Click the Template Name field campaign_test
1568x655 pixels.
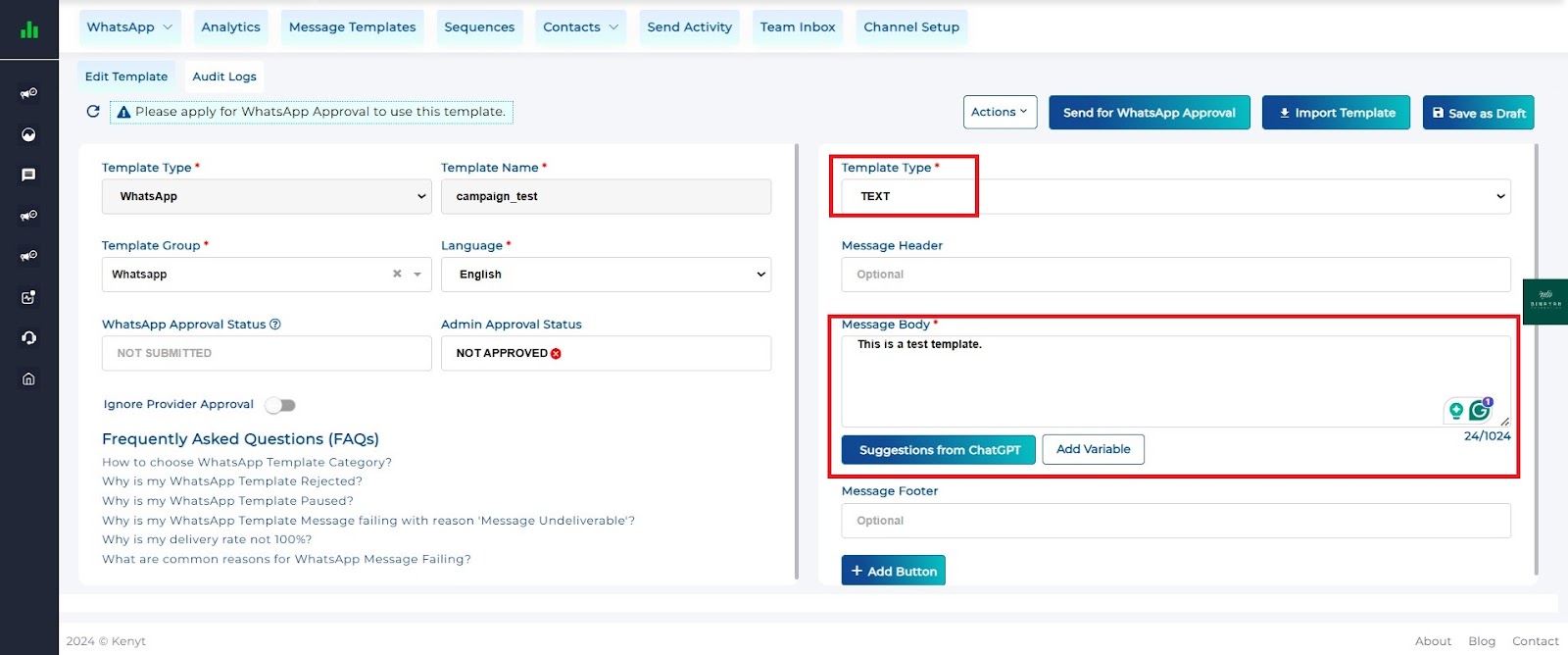pos(606,196)
